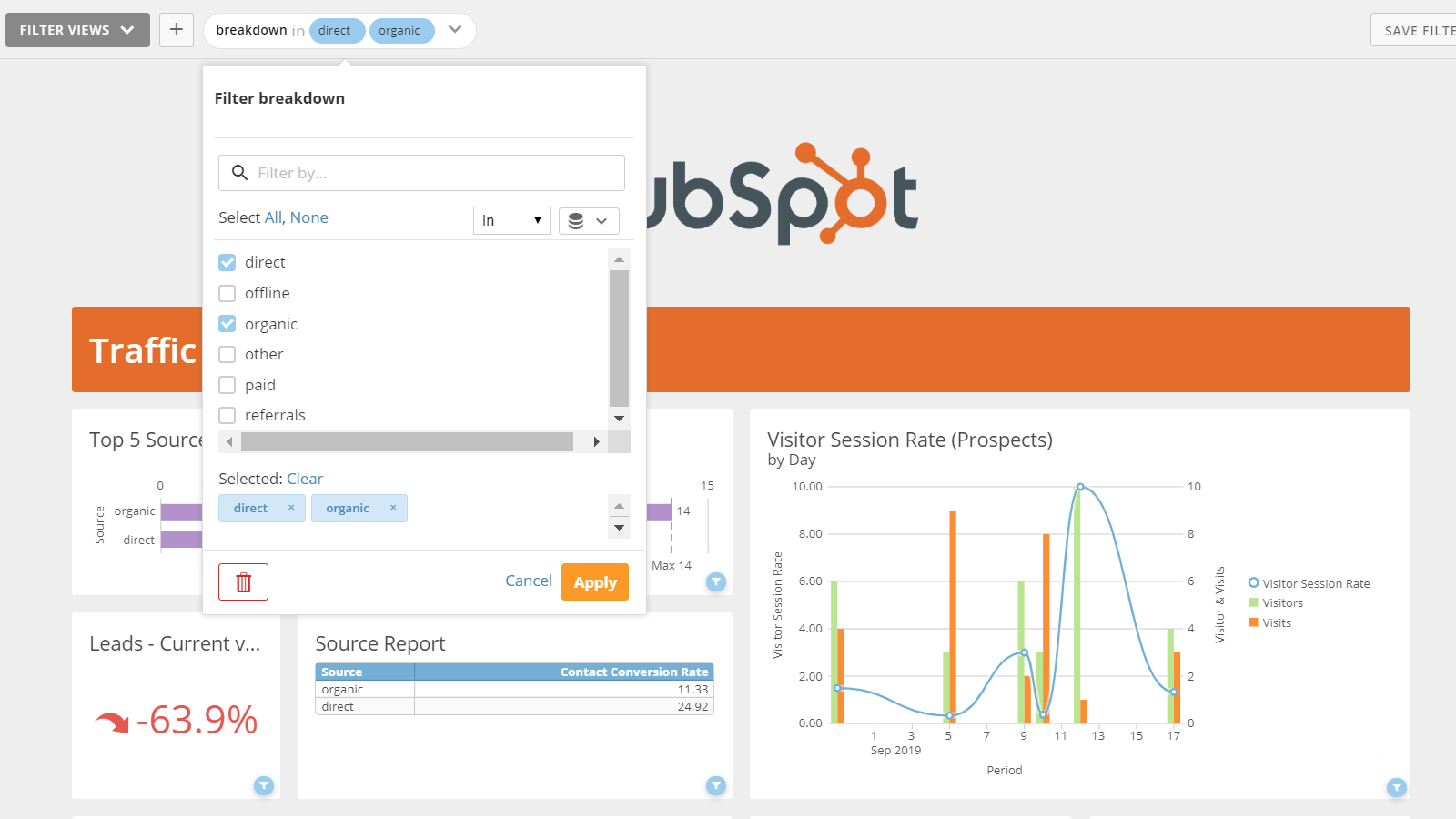Click the Filter by search field
The image size is (1456, 819).
point(420,172)
